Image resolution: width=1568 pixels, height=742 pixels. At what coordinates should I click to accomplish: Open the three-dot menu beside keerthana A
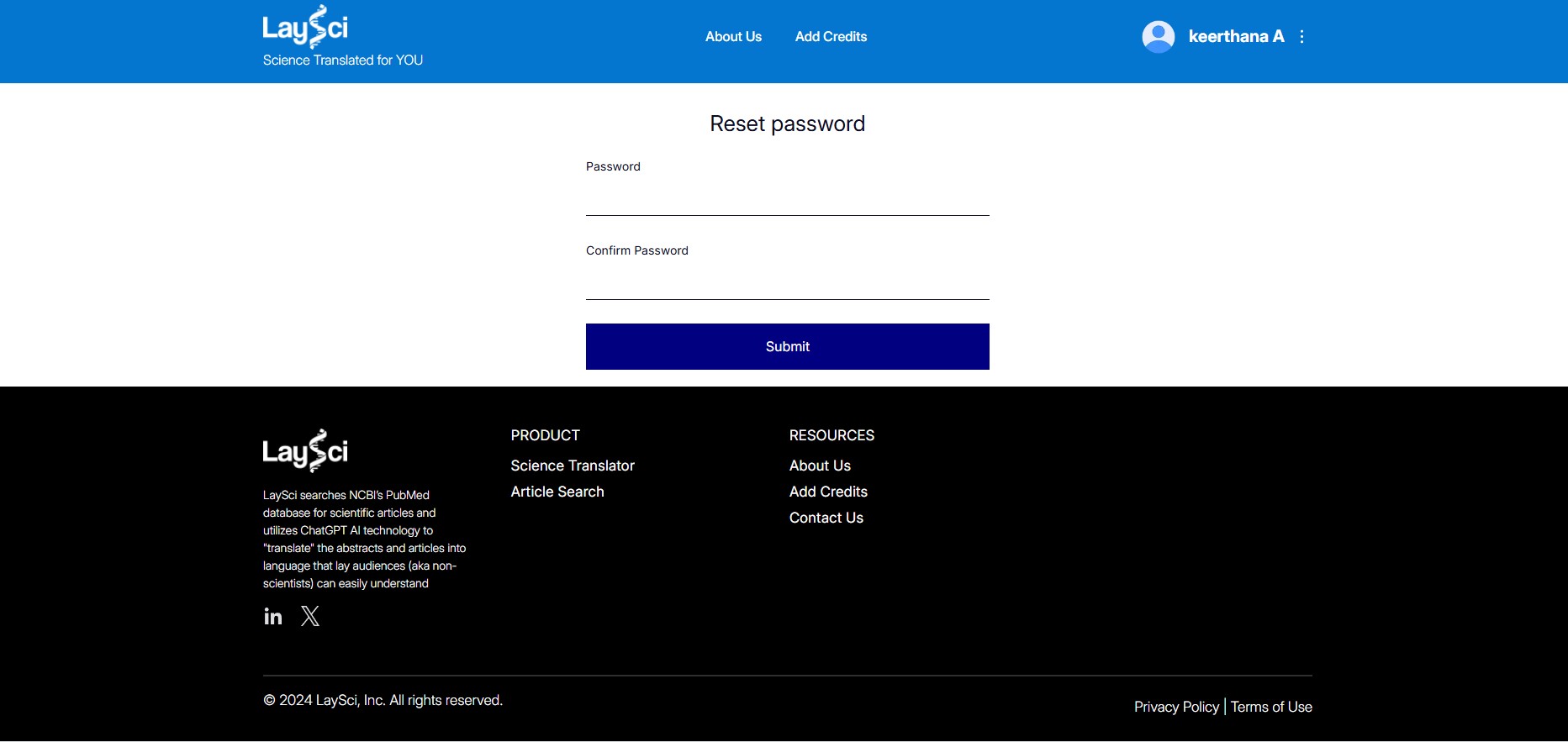[x=1301, y=36]
